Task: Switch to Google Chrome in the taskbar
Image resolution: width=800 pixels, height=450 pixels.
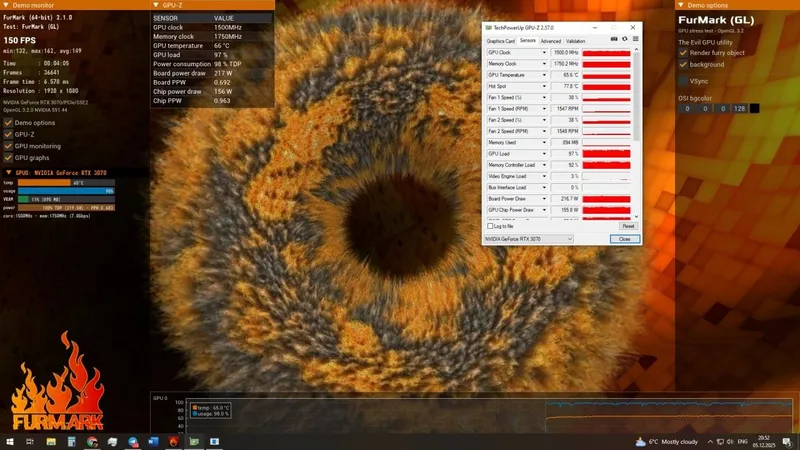Action: coord(92,441)
